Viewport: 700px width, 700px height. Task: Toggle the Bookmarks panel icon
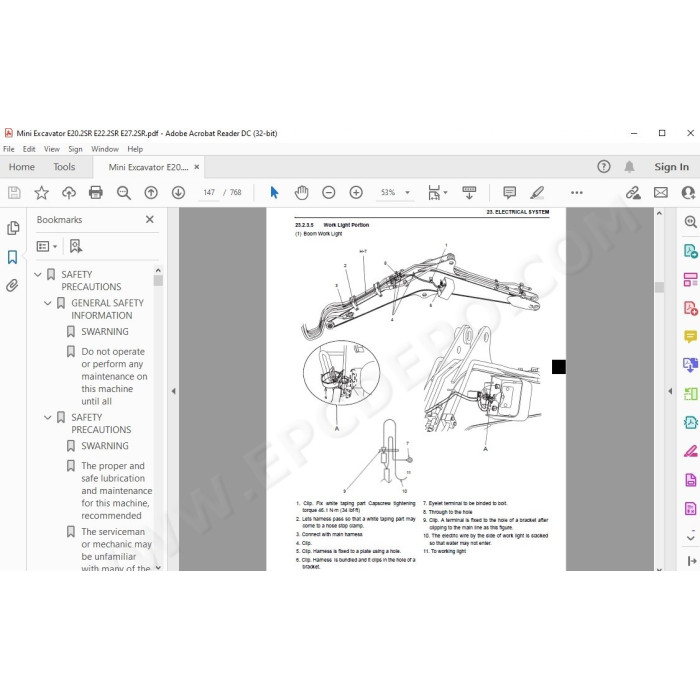pyautogui.click(x=12, y=257)
